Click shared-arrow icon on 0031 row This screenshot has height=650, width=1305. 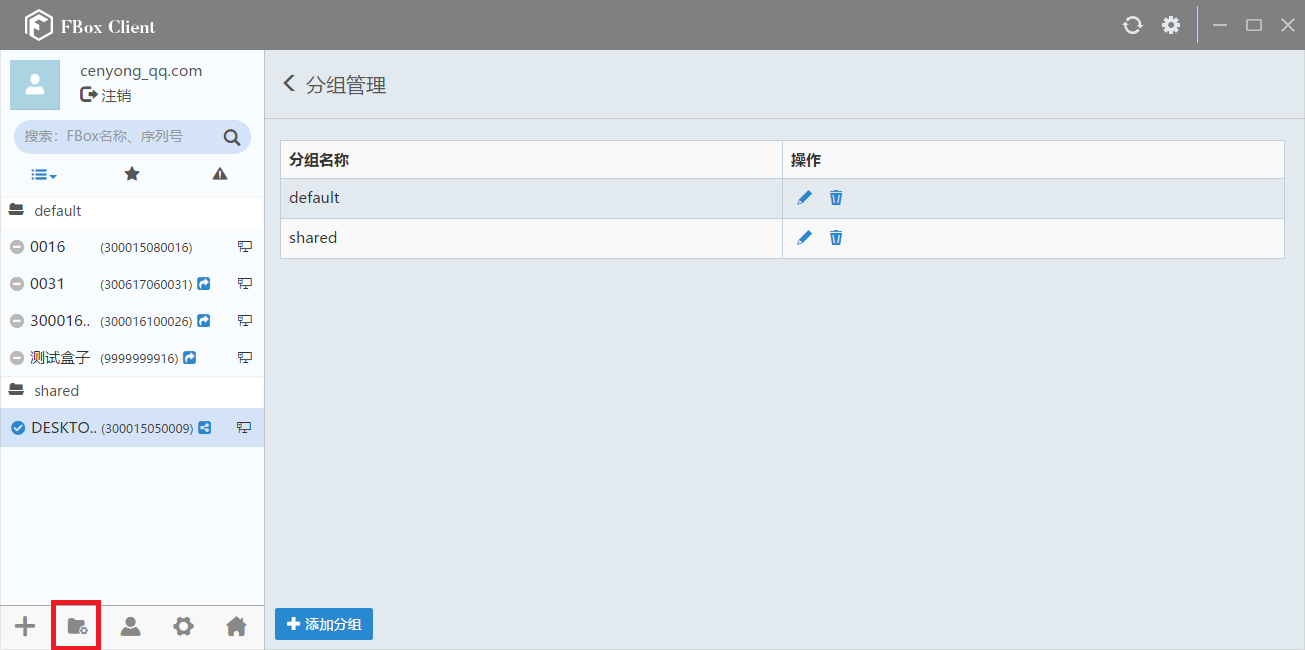[204, 284]
